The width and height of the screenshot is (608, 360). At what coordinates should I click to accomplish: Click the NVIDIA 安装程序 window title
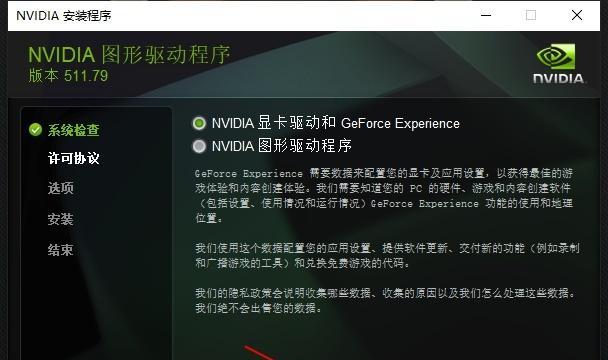(64, 16)
